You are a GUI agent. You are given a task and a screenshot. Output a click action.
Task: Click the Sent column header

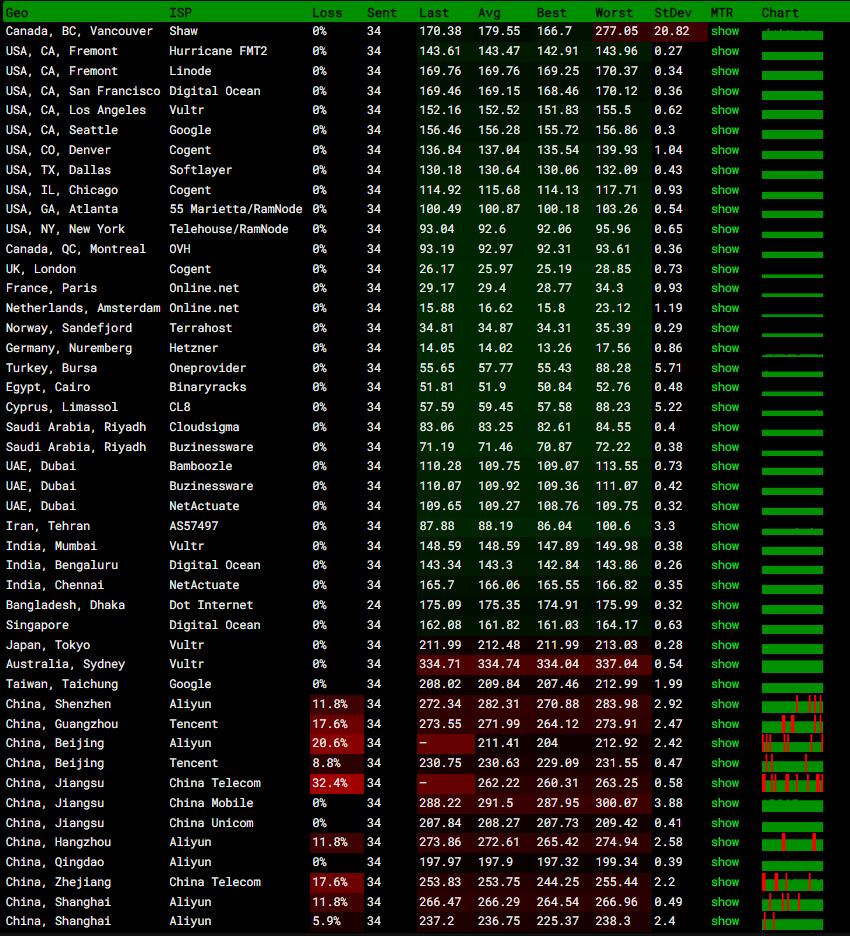(382, 13)
